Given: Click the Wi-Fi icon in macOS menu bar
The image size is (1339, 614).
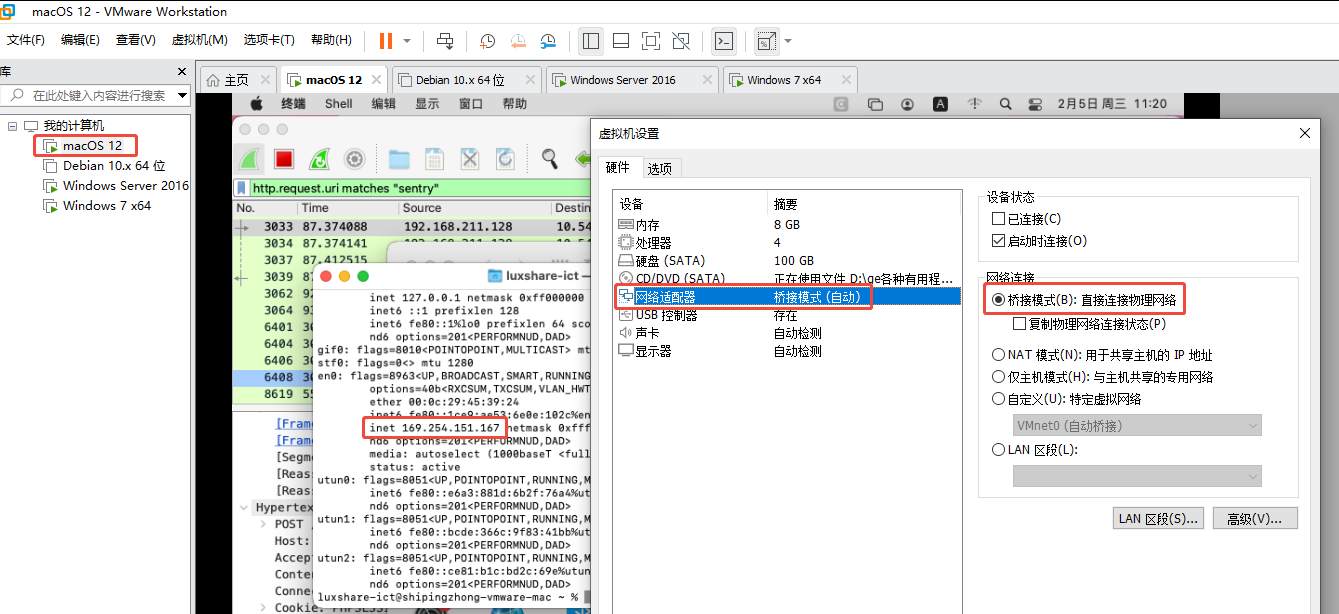Looking at the screenshot, I should (x=975, y=103).
